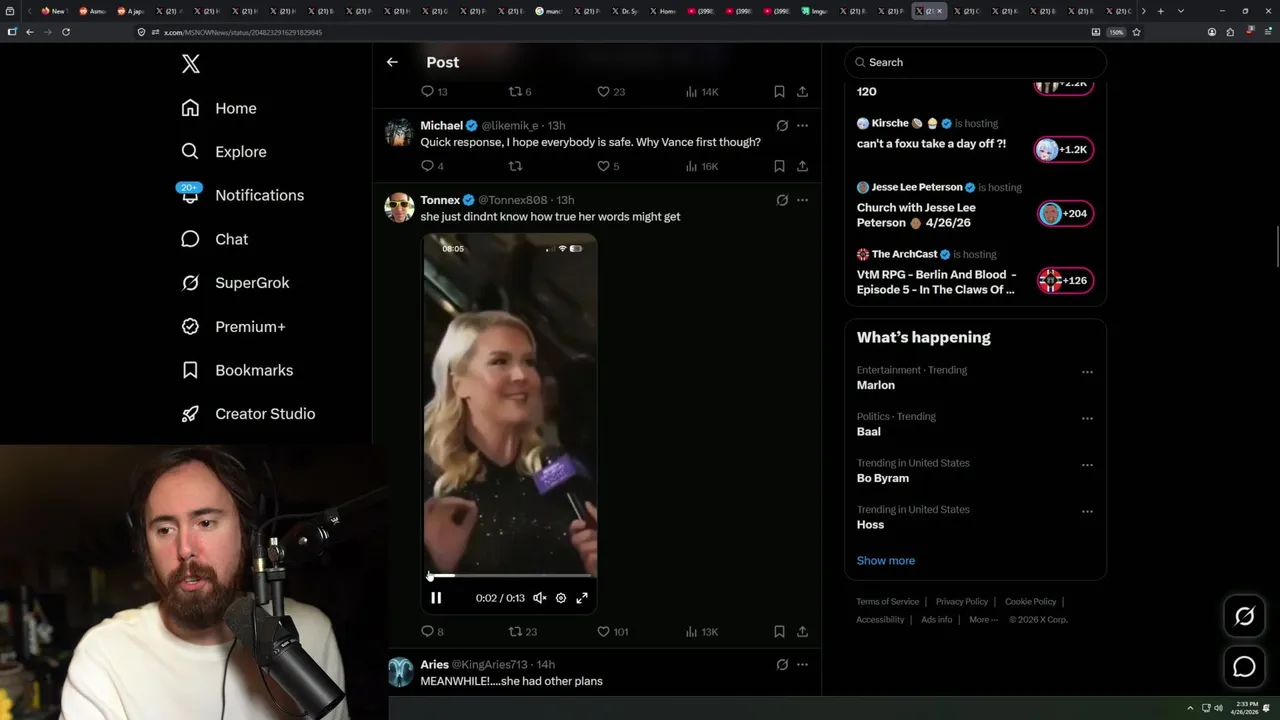Share Michael's post
Viewport: 1280px width, 720px height.
802,166
